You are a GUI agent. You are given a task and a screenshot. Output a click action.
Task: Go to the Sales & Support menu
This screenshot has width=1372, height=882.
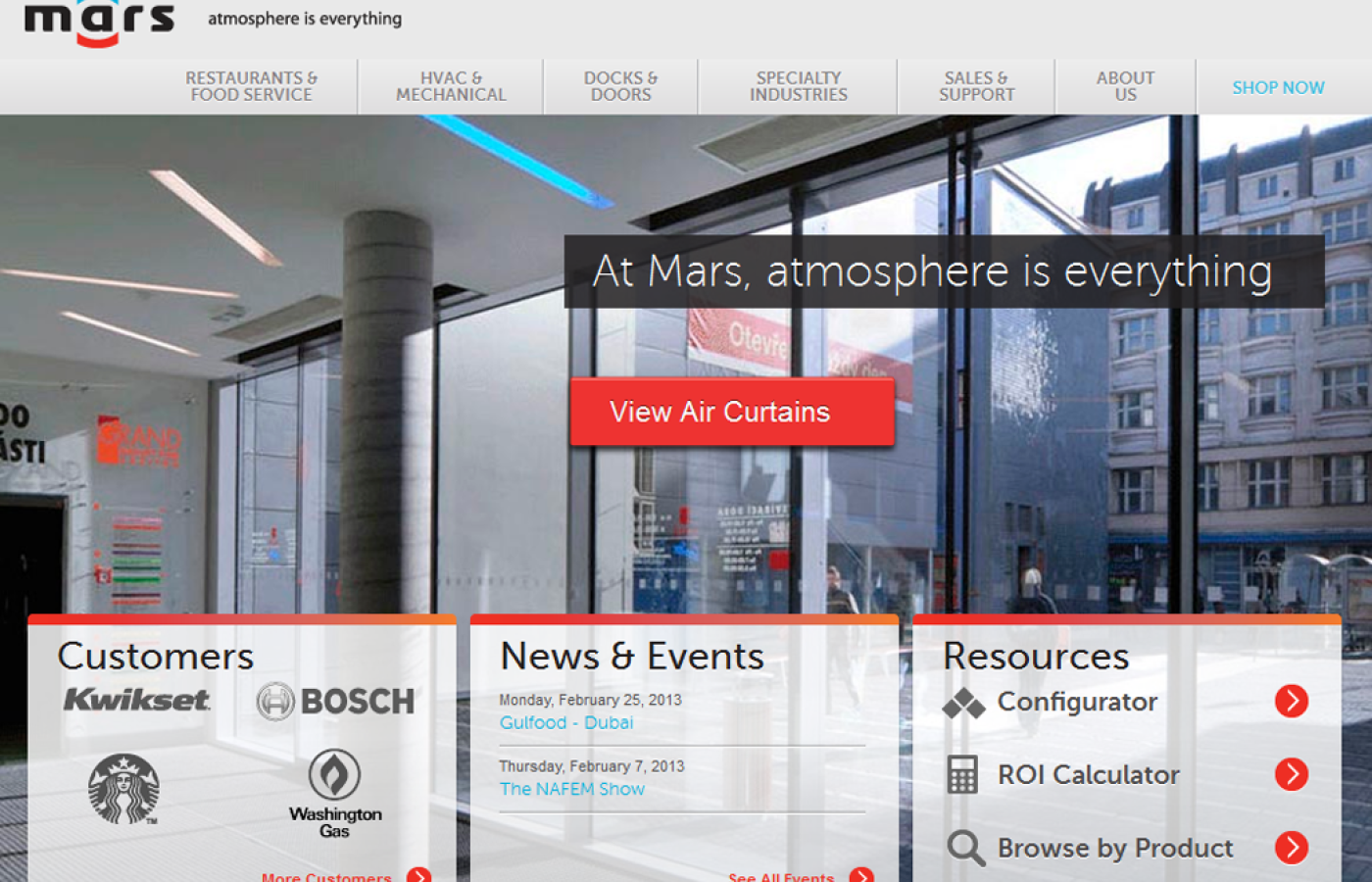976,86
